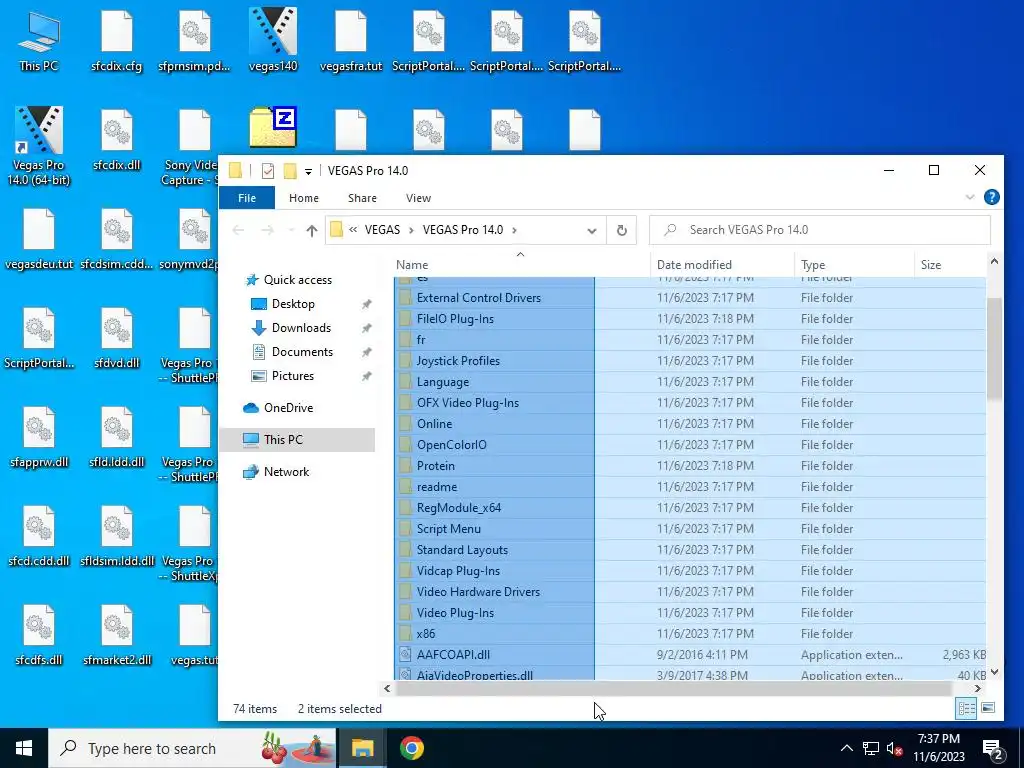Click VEGAS in the address breadcrumb

tap(382, 230)
